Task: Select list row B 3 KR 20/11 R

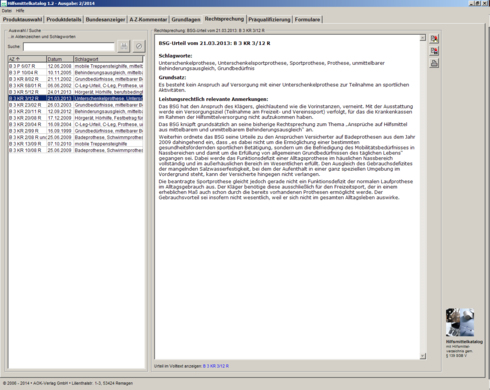Action: pyautogui.click(x=76, y=111)
